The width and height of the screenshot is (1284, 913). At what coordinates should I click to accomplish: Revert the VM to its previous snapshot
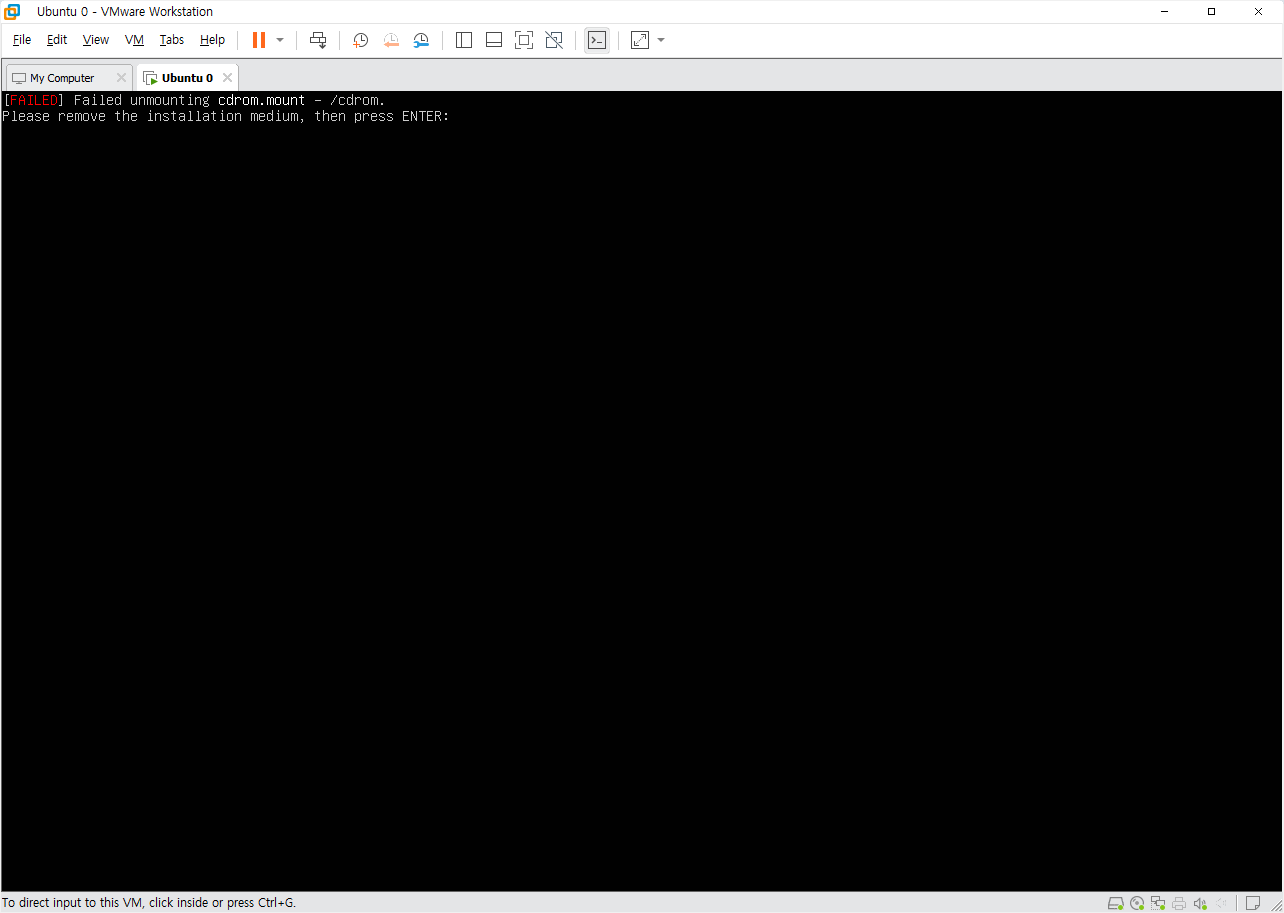[x=391, y=40]
